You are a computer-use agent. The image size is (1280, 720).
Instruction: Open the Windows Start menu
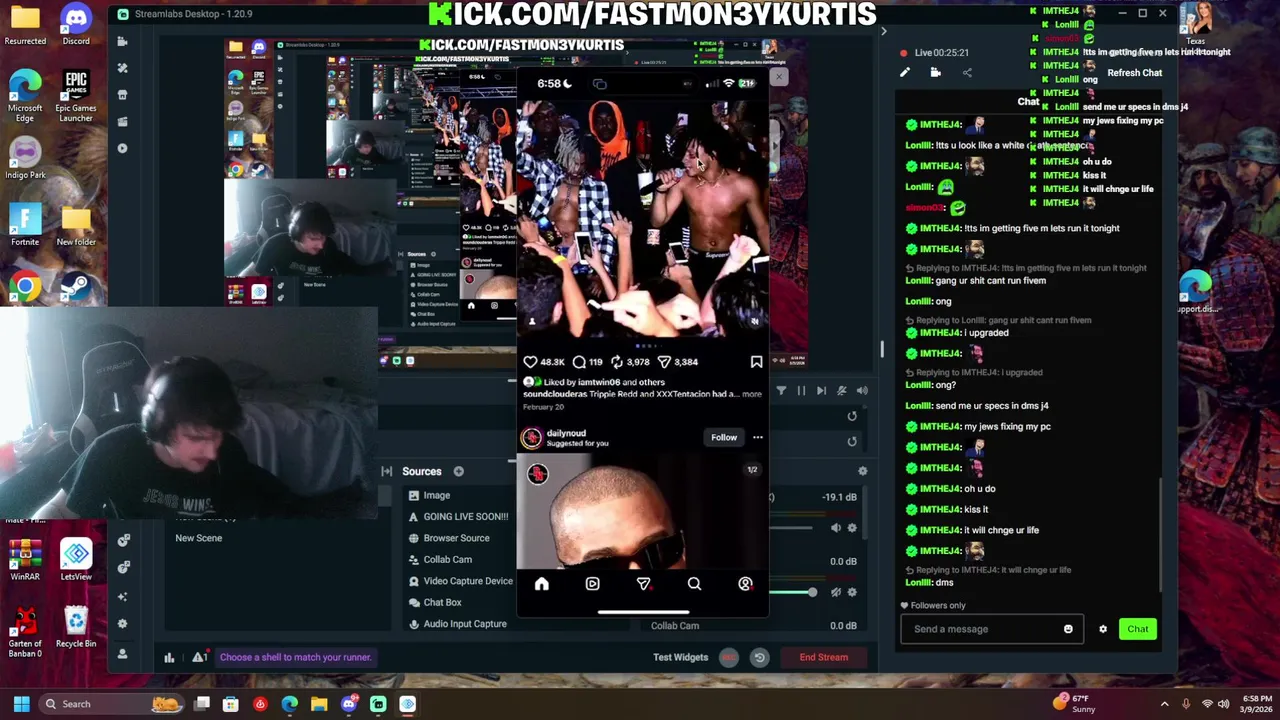[21, 704]
